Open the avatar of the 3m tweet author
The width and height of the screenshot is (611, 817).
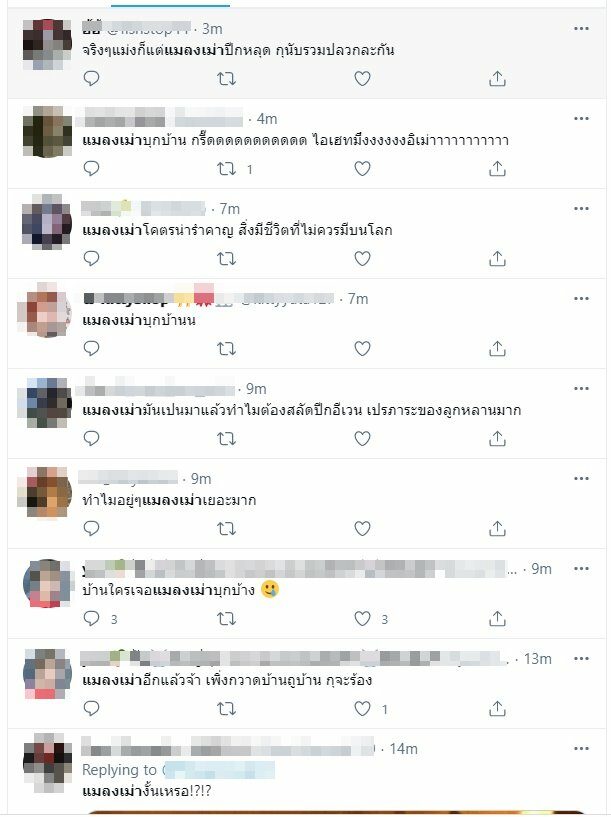point(47,44)
